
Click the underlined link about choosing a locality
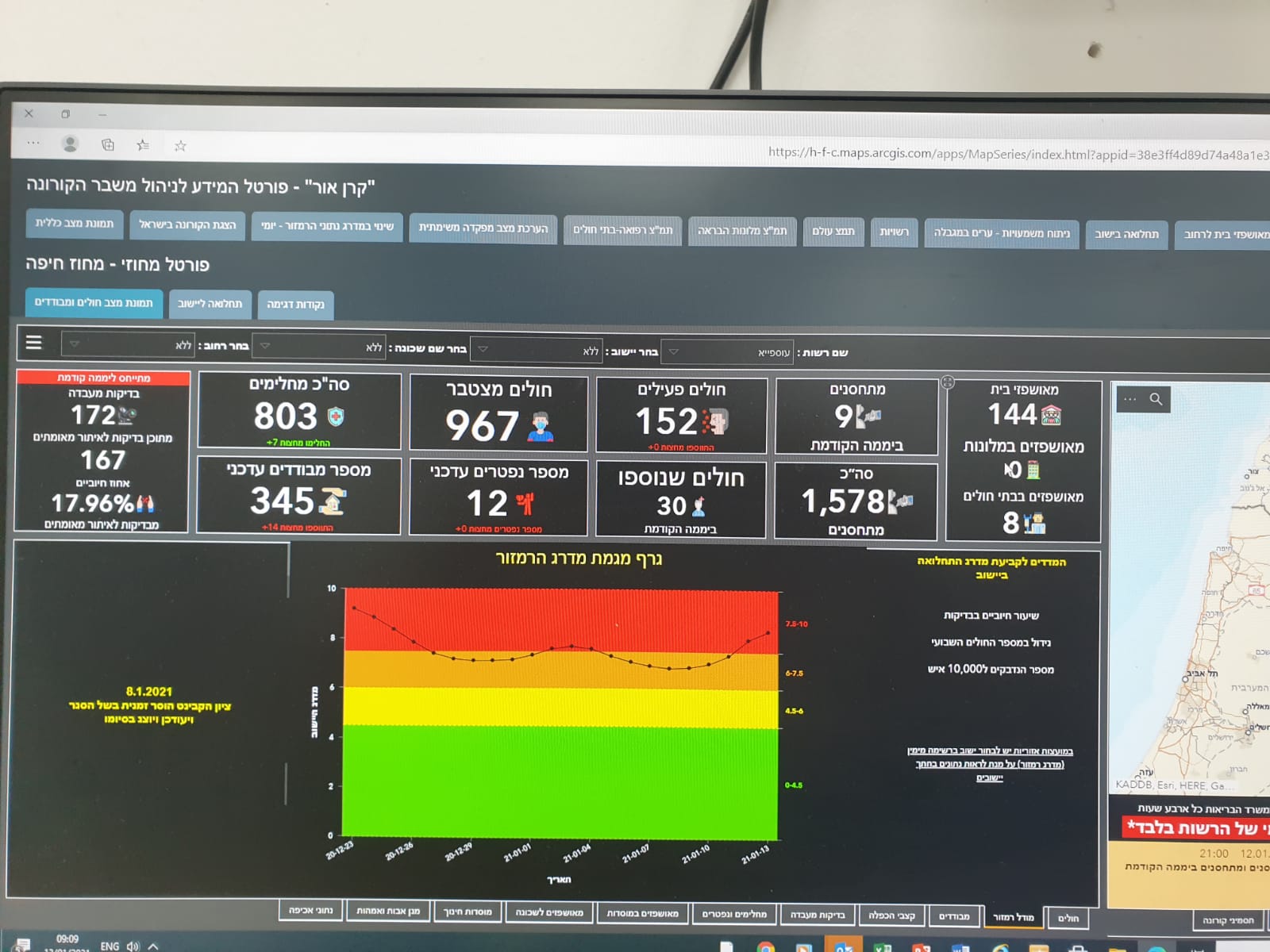pos(990,764)
